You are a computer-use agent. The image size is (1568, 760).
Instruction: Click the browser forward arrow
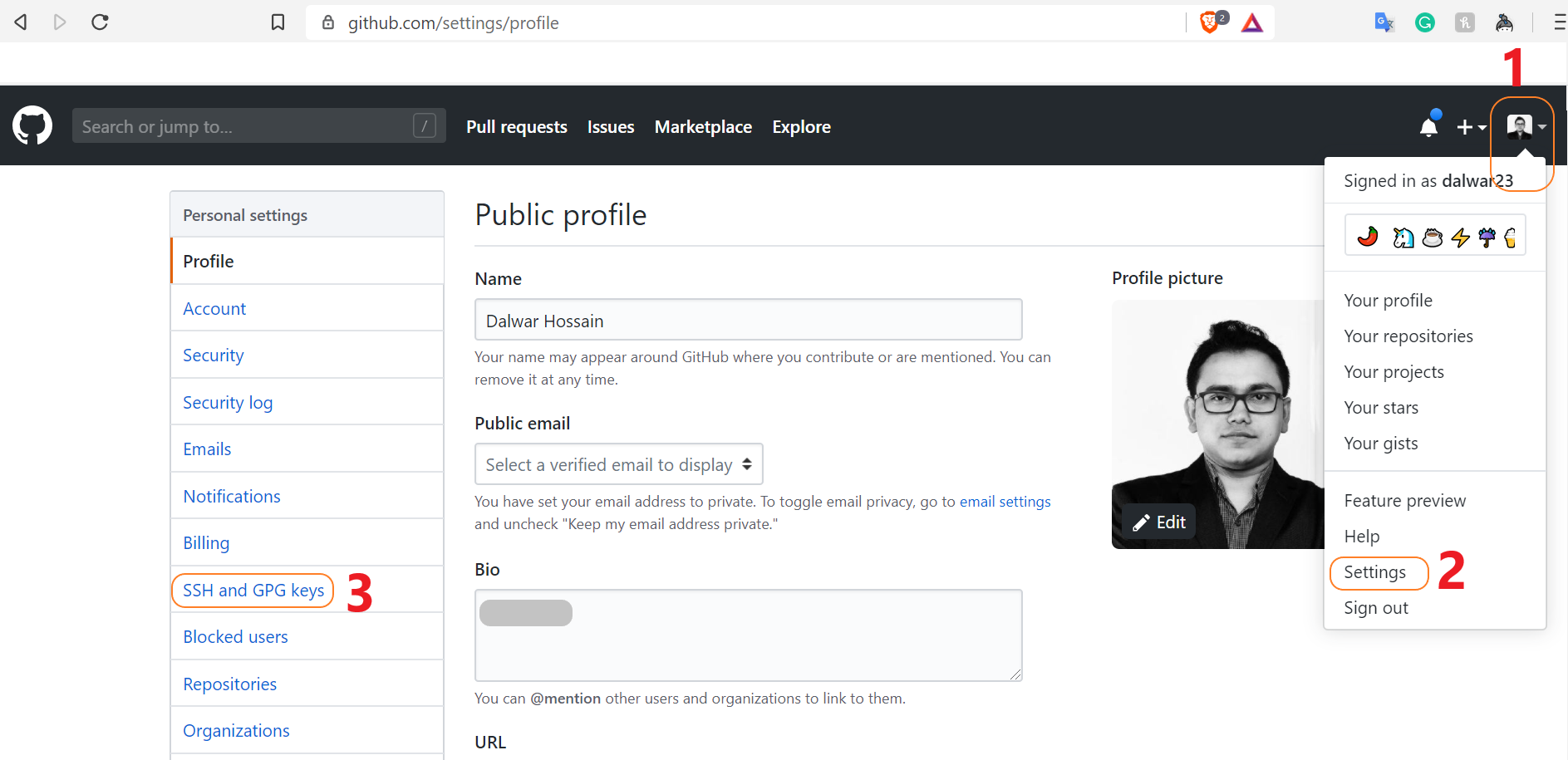[60, 22]
